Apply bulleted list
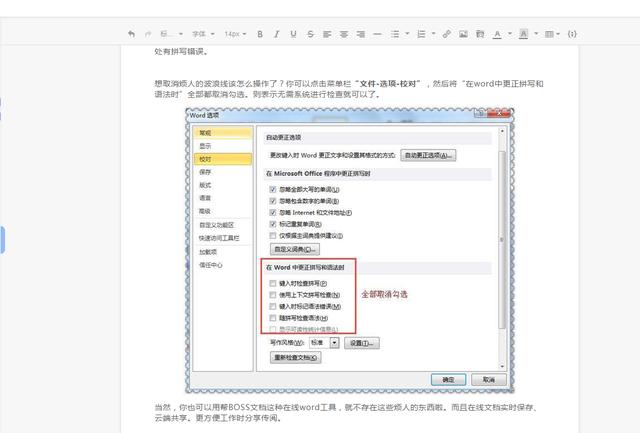 click(395, 34)
